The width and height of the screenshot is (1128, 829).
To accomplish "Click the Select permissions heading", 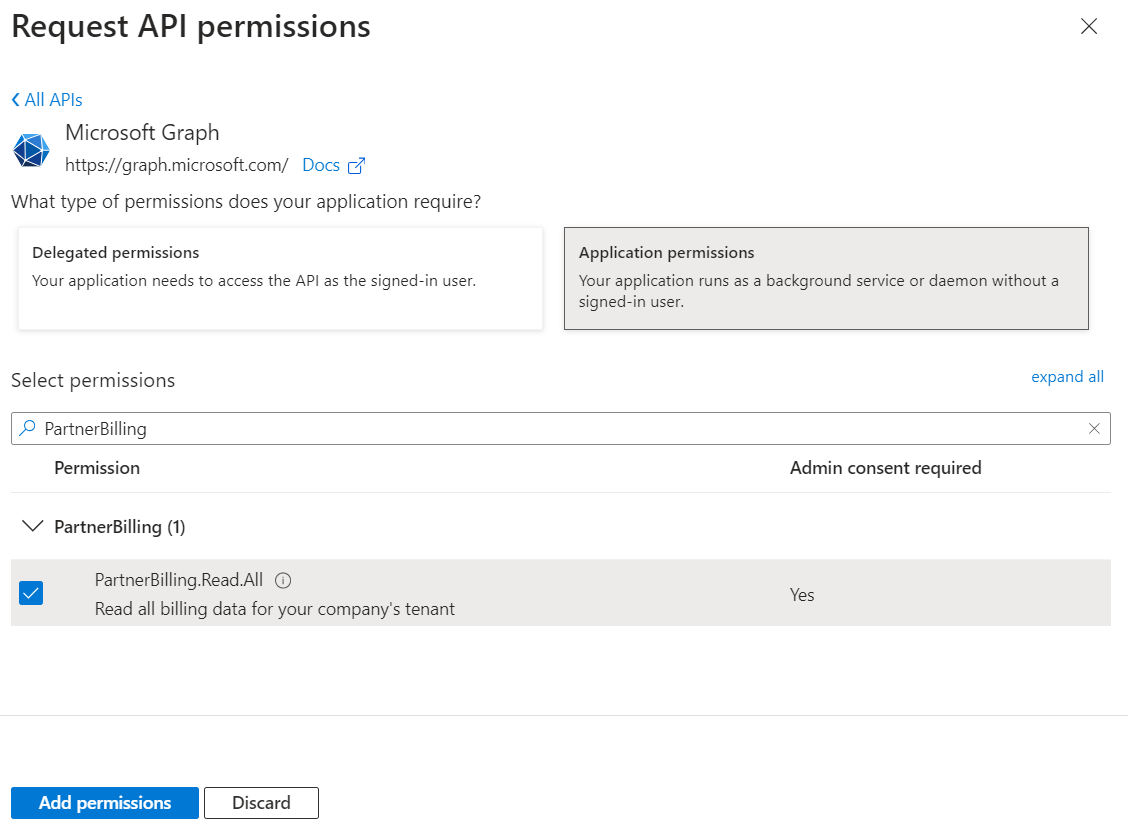I will pos(93,381).
